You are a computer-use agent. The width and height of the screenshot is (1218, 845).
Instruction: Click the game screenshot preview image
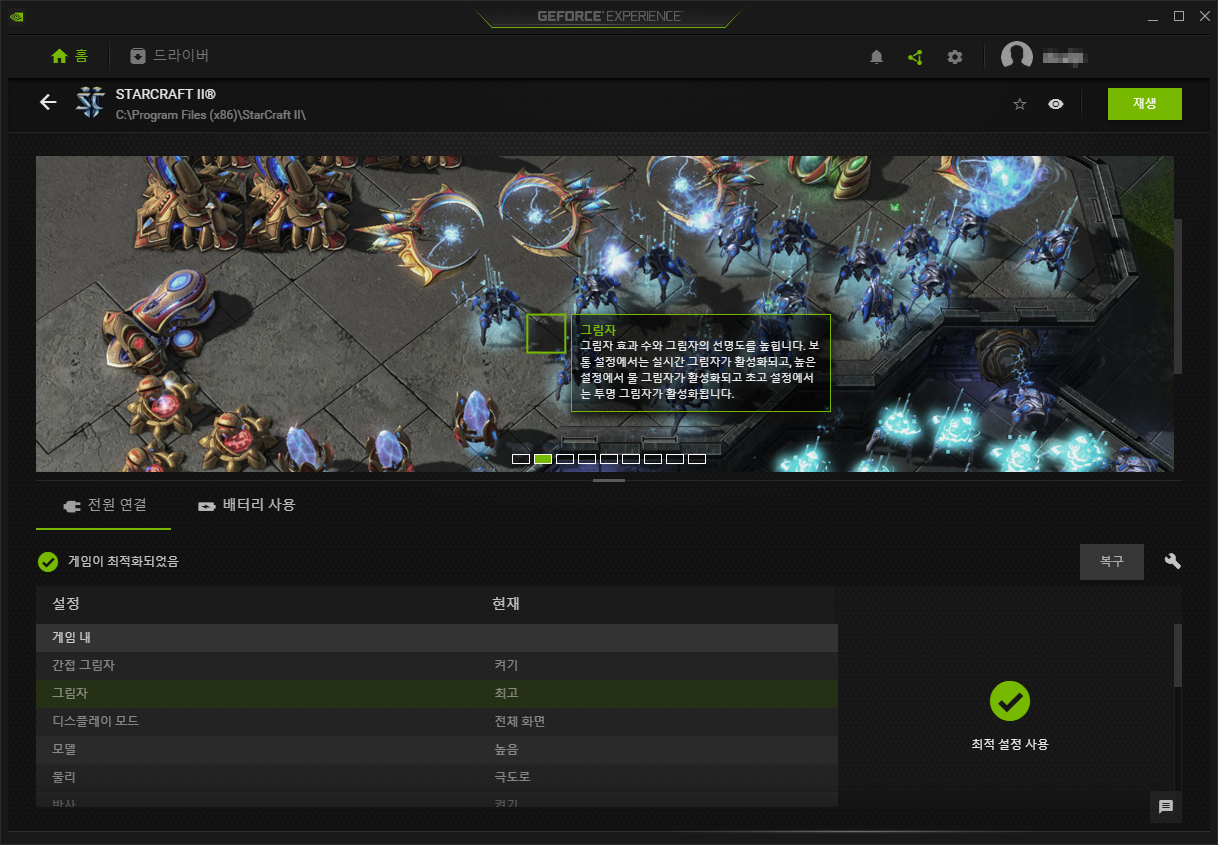pos(605,313)
